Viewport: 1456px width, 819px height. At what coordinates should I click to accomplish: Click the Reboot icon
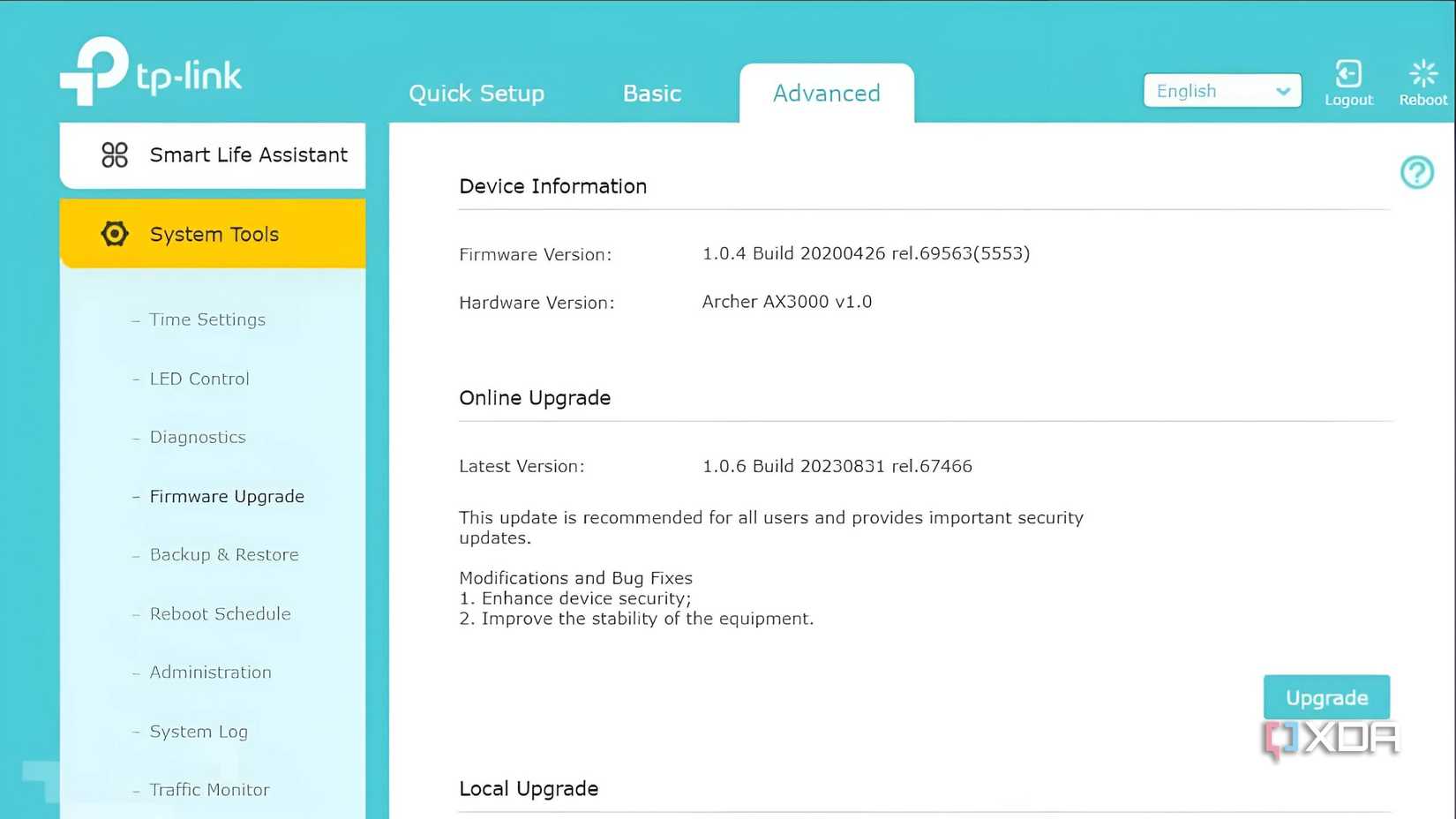(x=1422, y=73)
